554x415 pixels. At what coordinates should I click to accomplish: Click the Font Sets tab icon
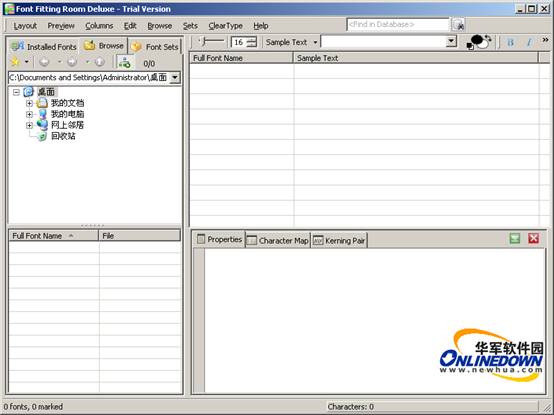click(x=136, y=47)
